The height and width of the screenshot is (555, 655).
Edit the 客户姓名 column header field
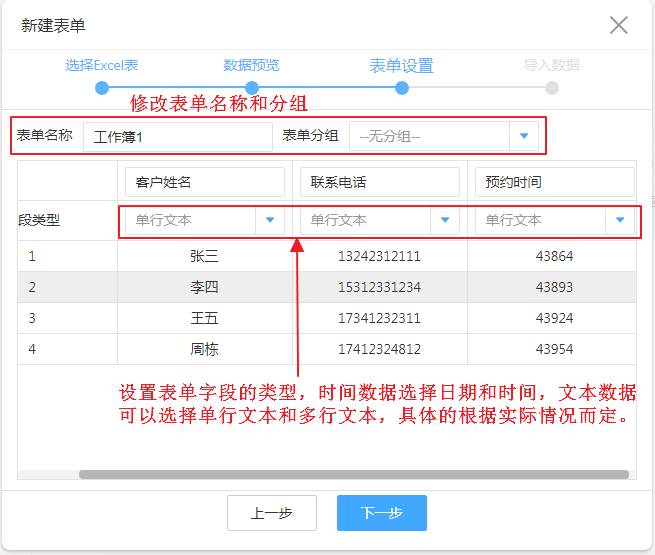click(204, 182)
